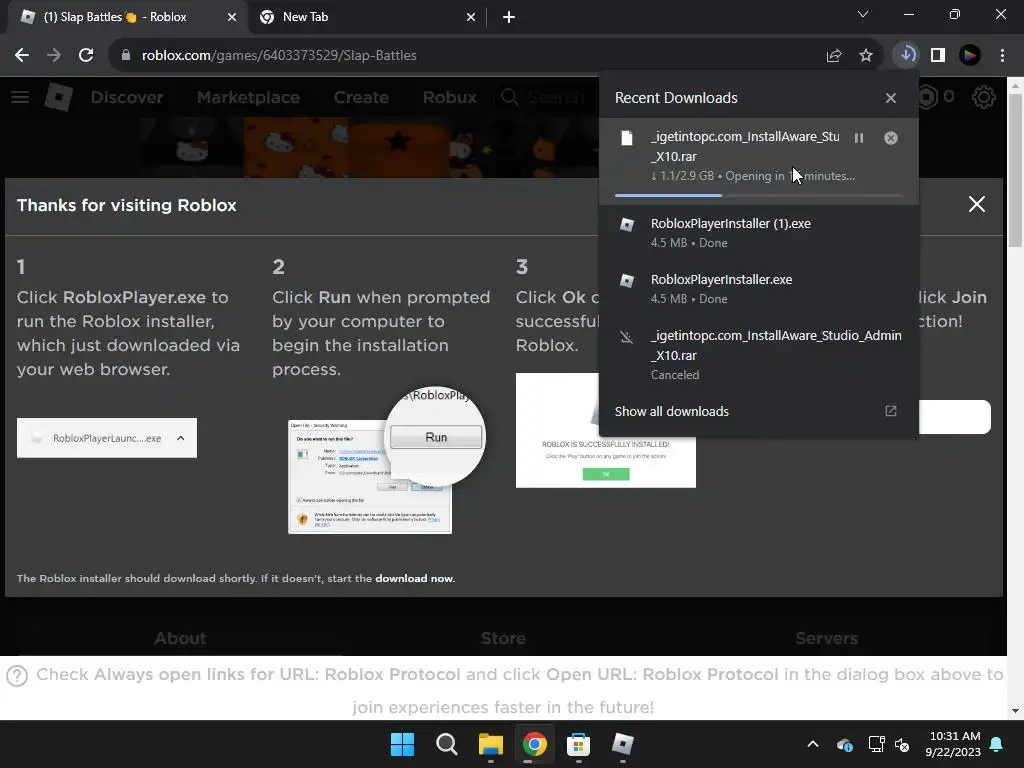Open the Chrome profile avatar
Image resolution: width=1024 pixels, height=768 pixels.
point(970,55)
